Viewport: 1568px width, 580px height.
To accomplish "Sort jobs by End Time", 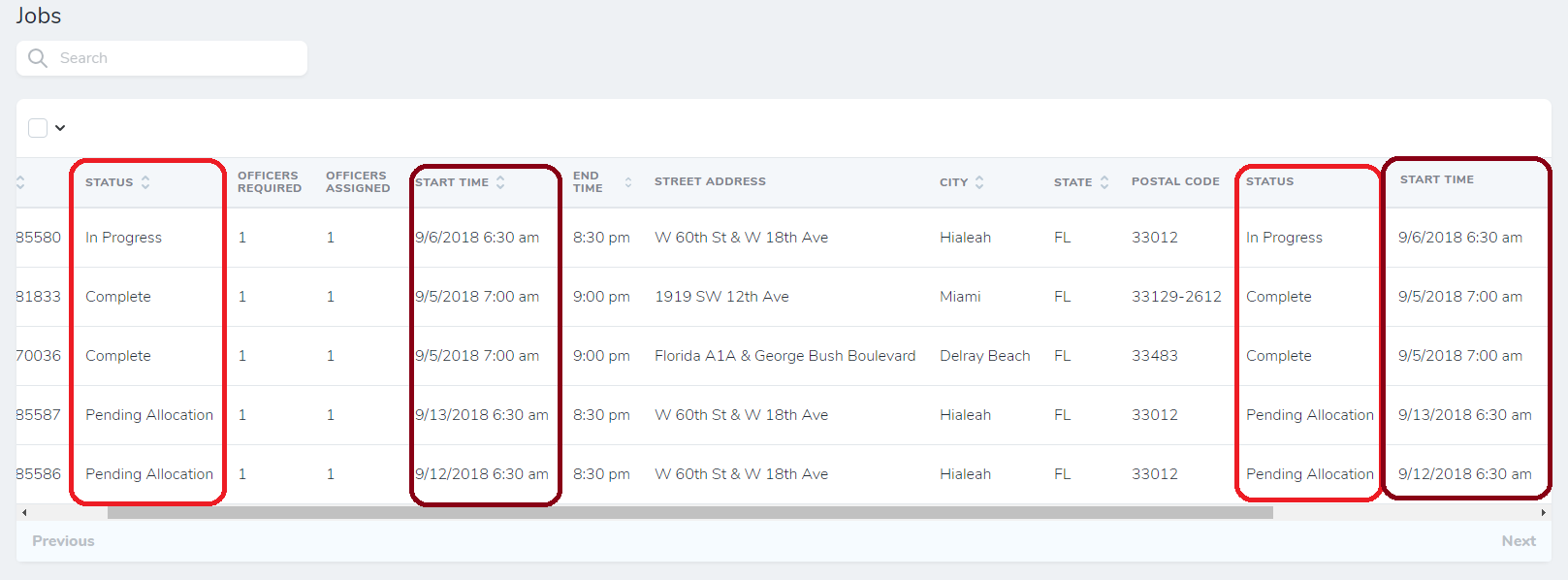I will point(628,181).
